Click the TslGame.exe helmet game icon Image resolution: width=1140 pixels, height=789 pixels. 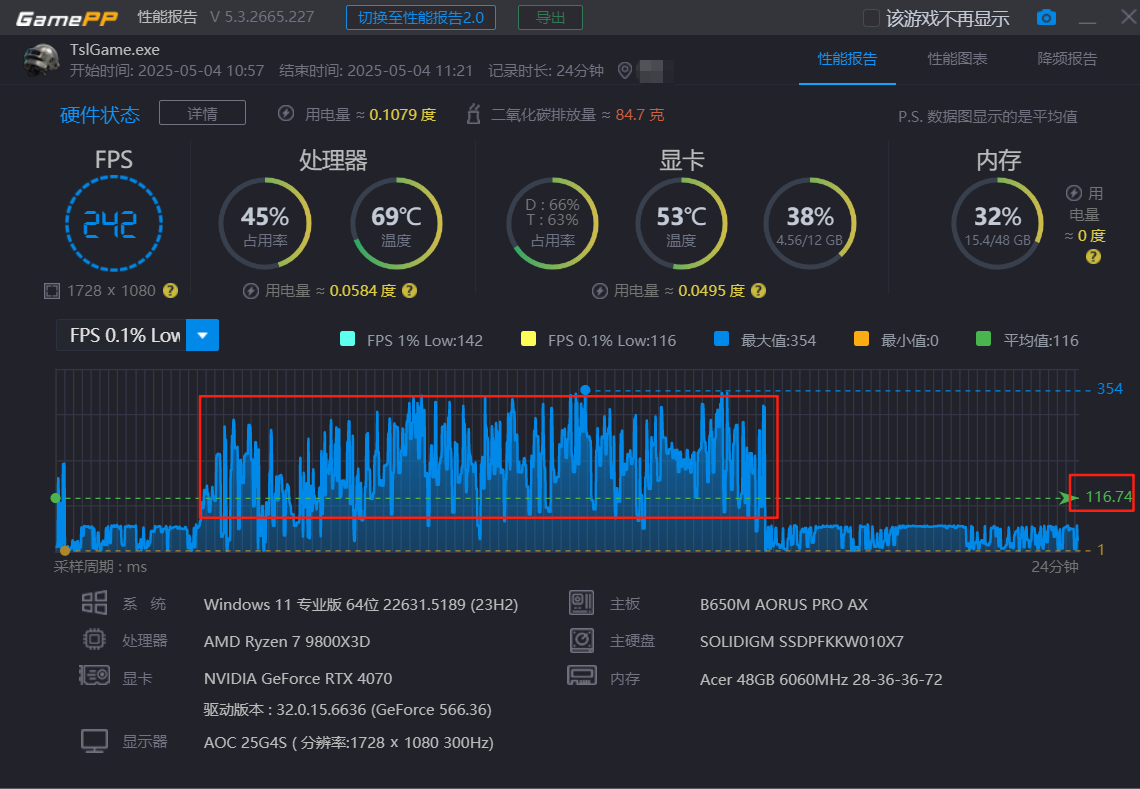[41, 60]
